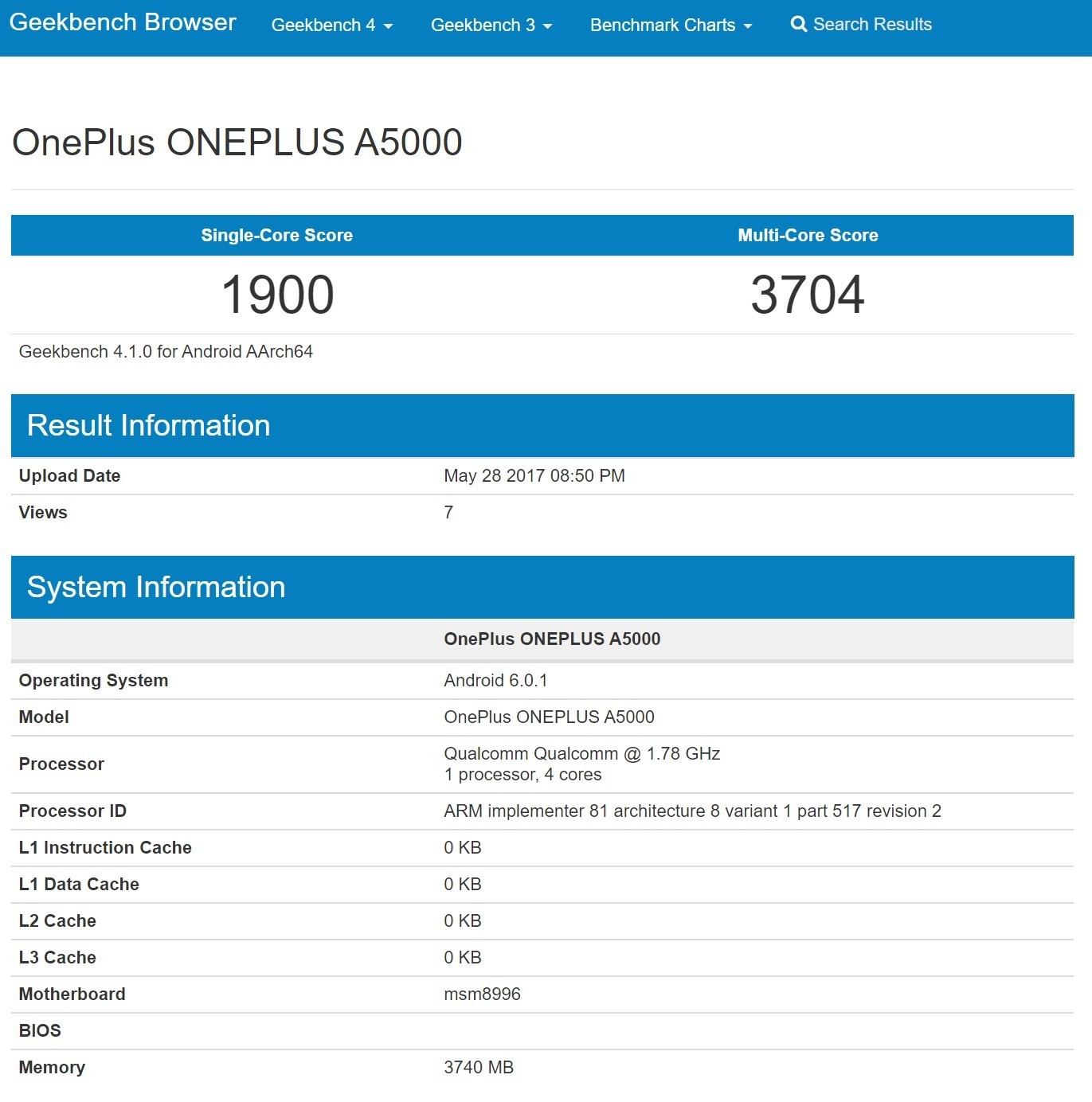Viewport: 1092px width, 1102px height.
Task: Click the L2 Cache row label
Action: 57,921
